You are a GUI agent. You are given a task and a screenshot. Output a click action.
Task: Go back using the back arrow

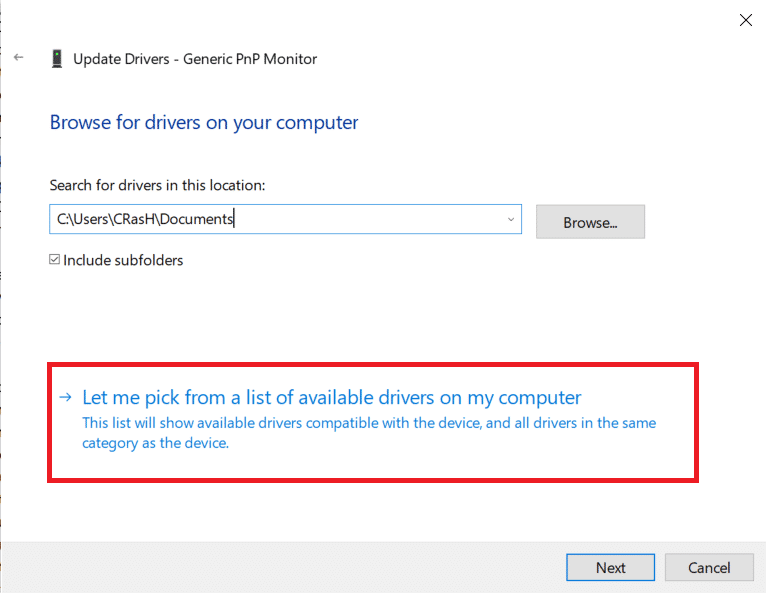(x=18, y=58)
